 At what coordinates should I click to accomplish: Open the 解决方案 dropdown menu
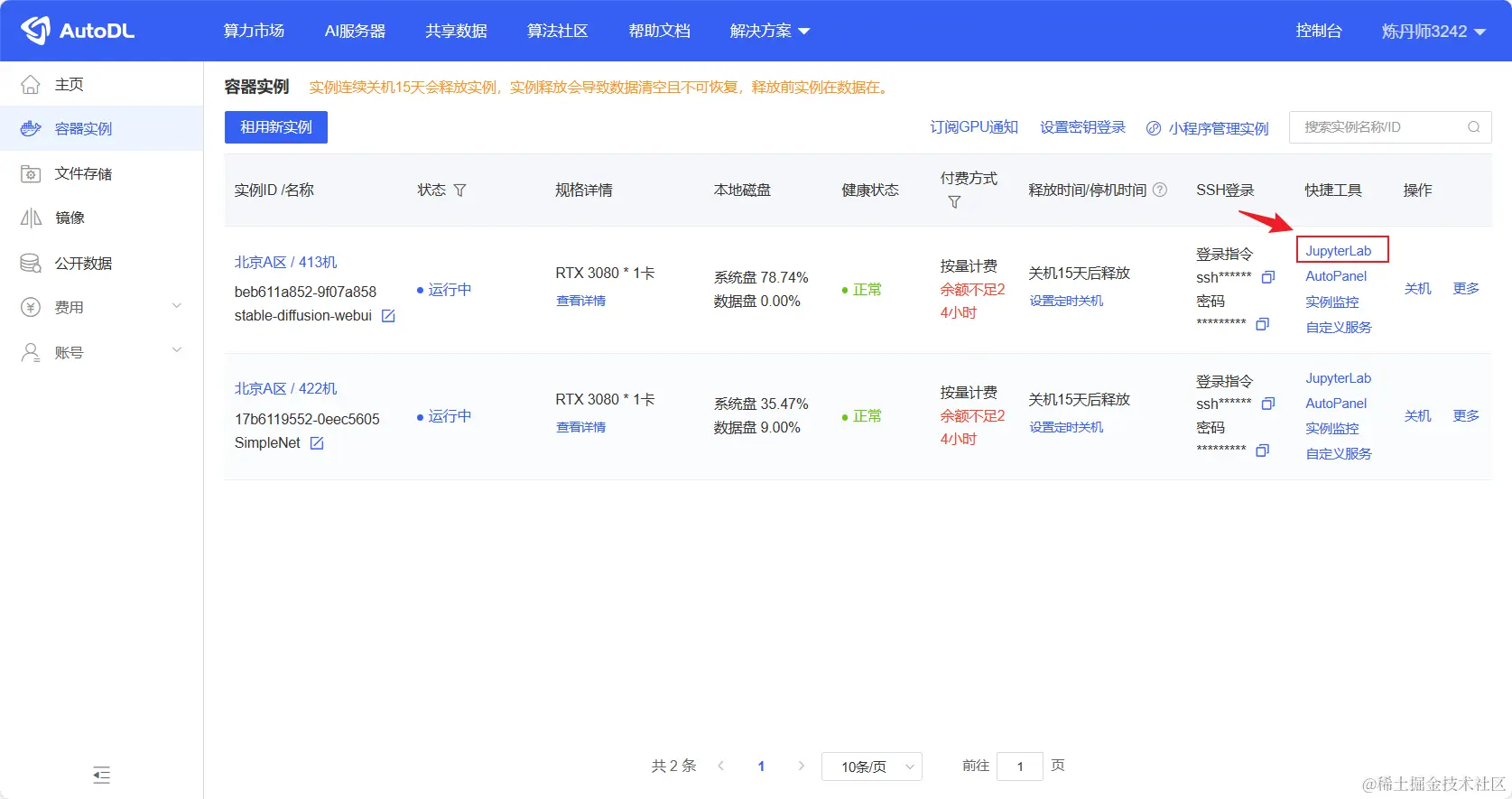click(769, 31)
